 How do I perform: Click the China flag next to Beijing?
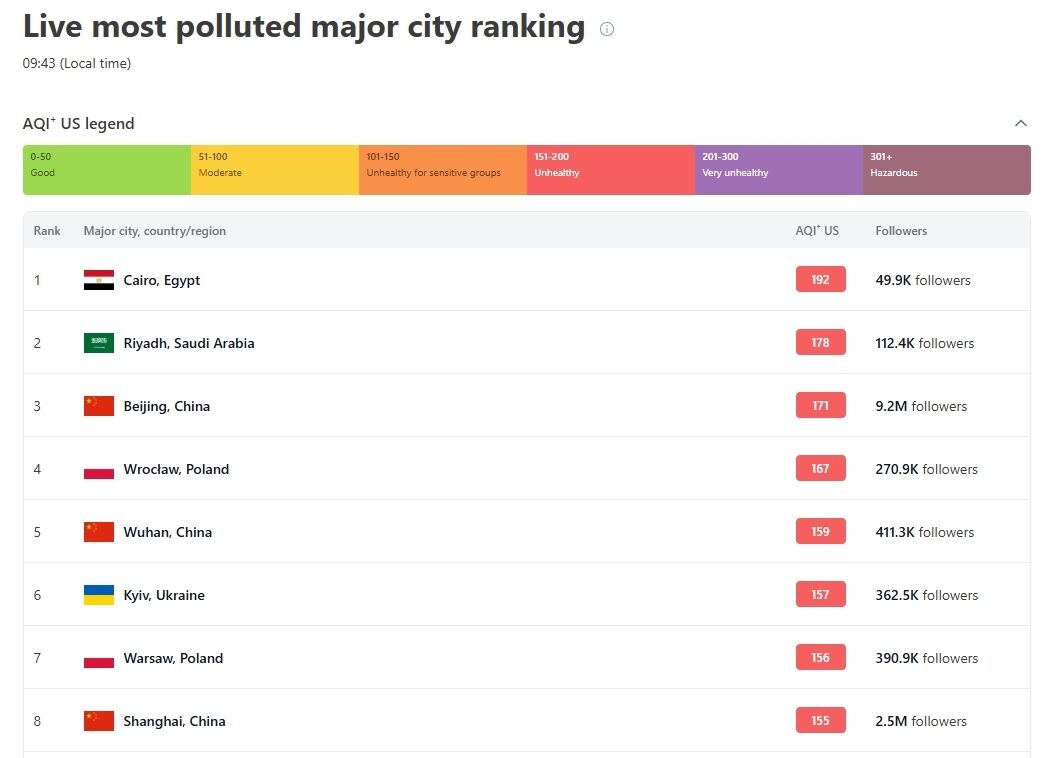click(x=98, y=406)
